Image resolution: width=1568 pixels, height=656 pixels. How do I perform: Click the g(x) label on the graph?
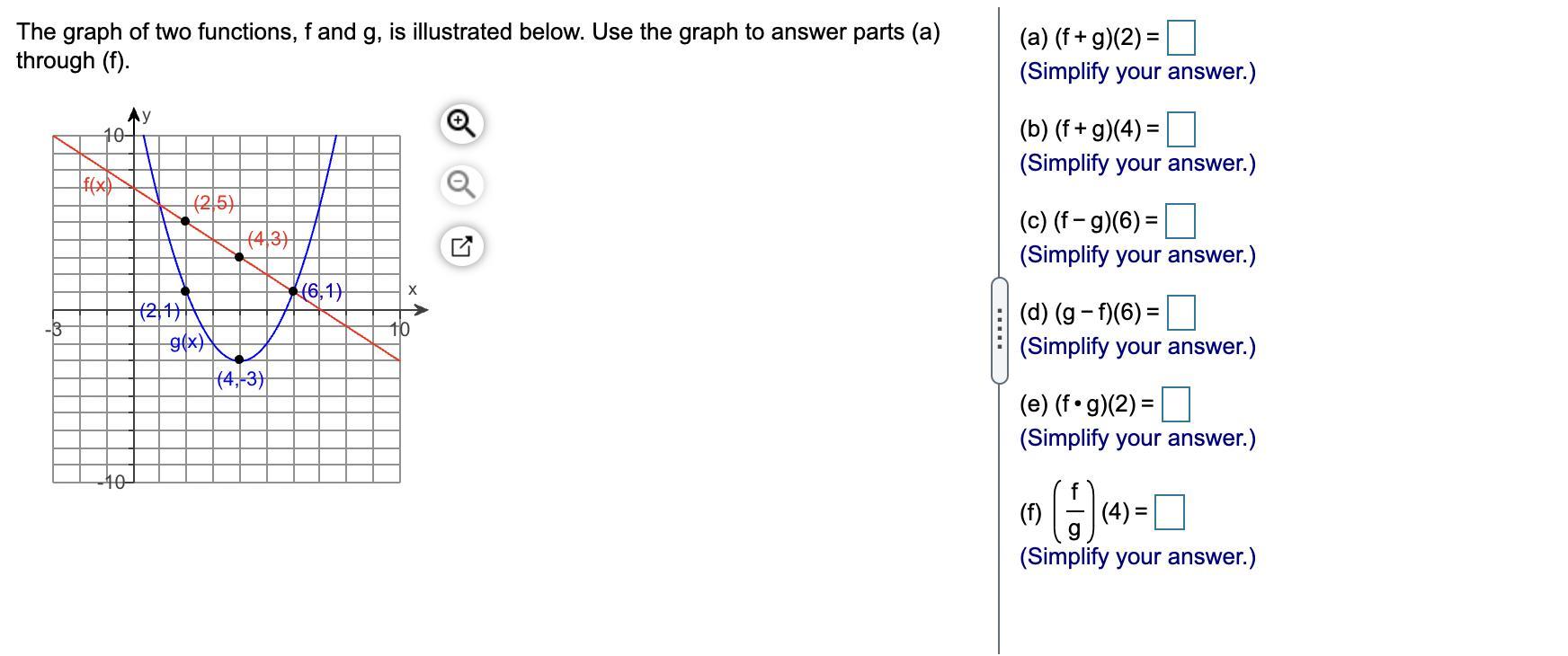[187, 342]
